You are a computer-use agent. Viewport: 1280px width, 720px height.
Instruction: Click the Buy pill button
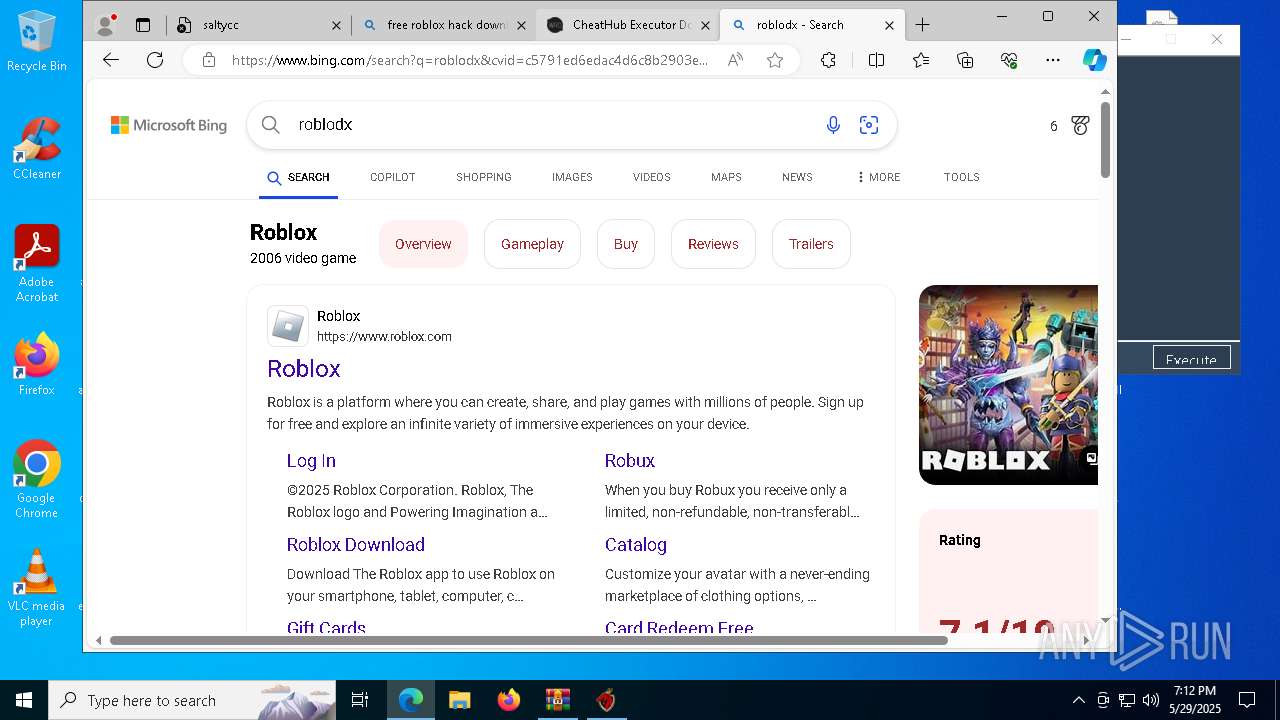pos(626,244)
